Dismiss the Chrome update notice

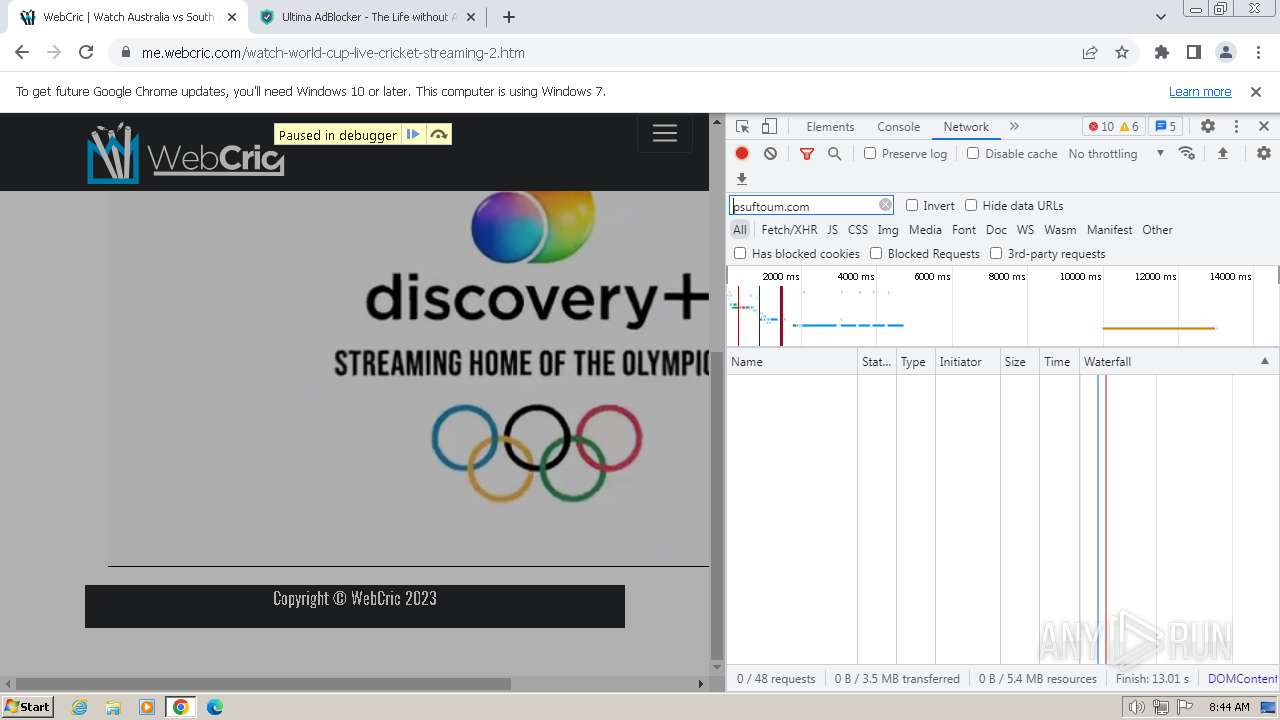1256,91
